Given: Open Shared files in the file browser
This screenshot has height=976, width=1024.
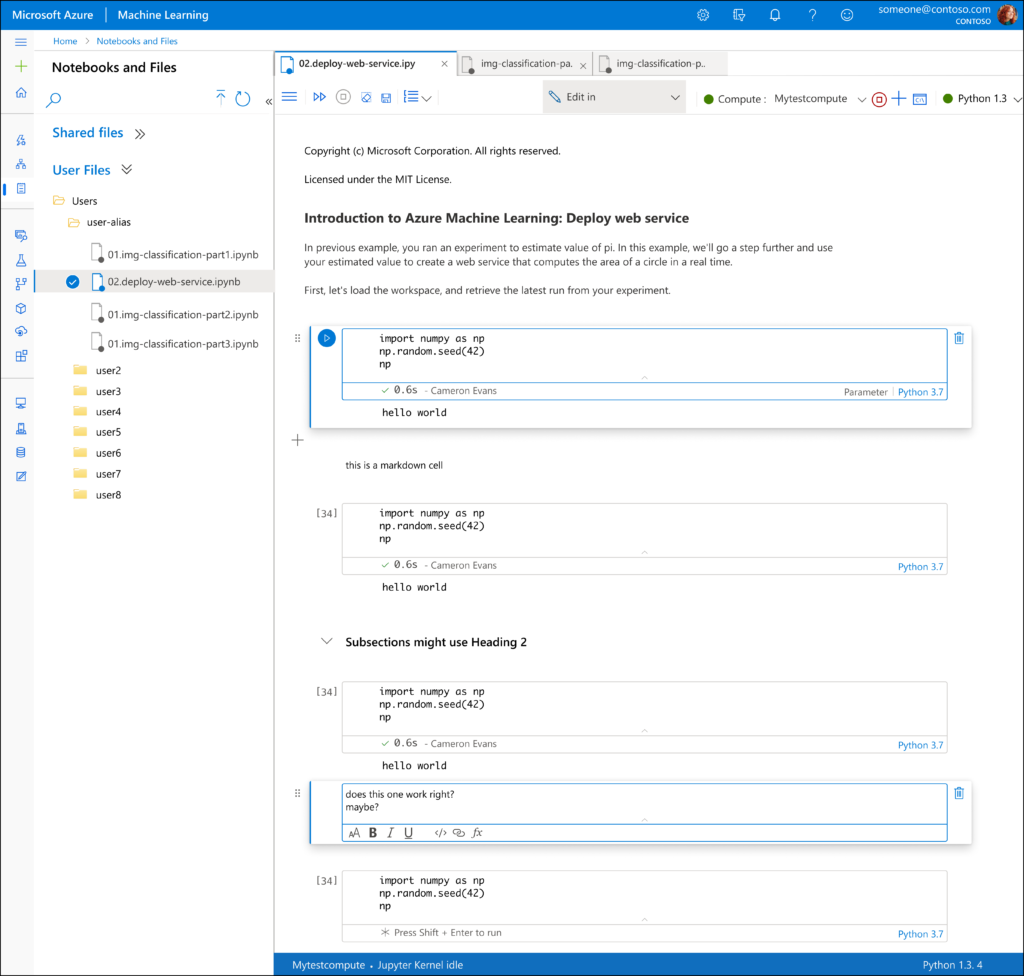Looking at the screenshot, I should pos(87,132).
